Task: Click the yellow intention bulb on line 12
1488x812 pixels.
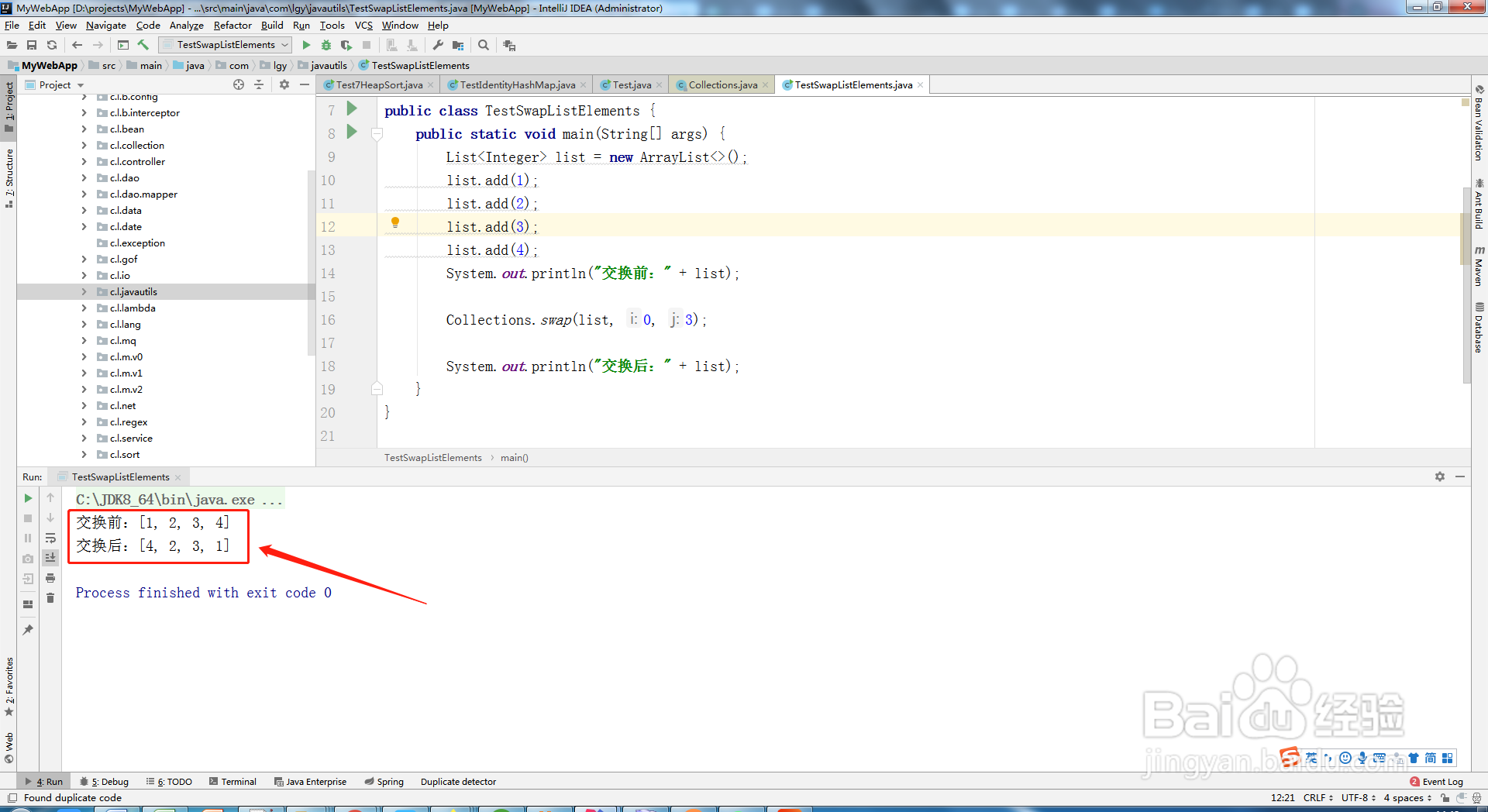Action: point(395,223)
